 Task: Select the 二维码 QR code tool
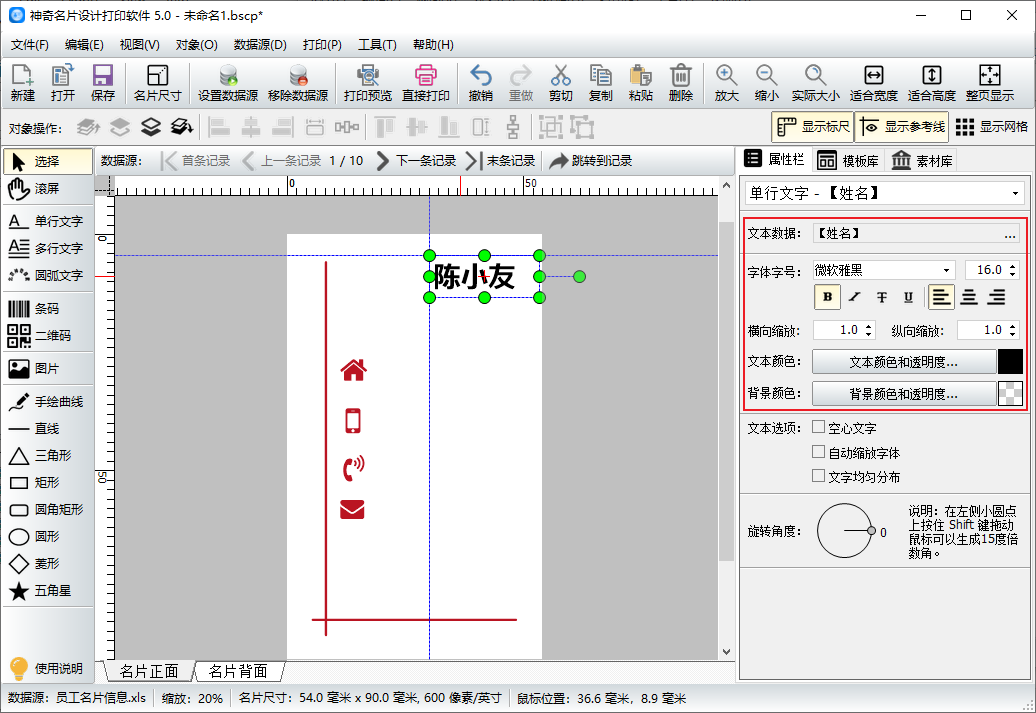48,336
